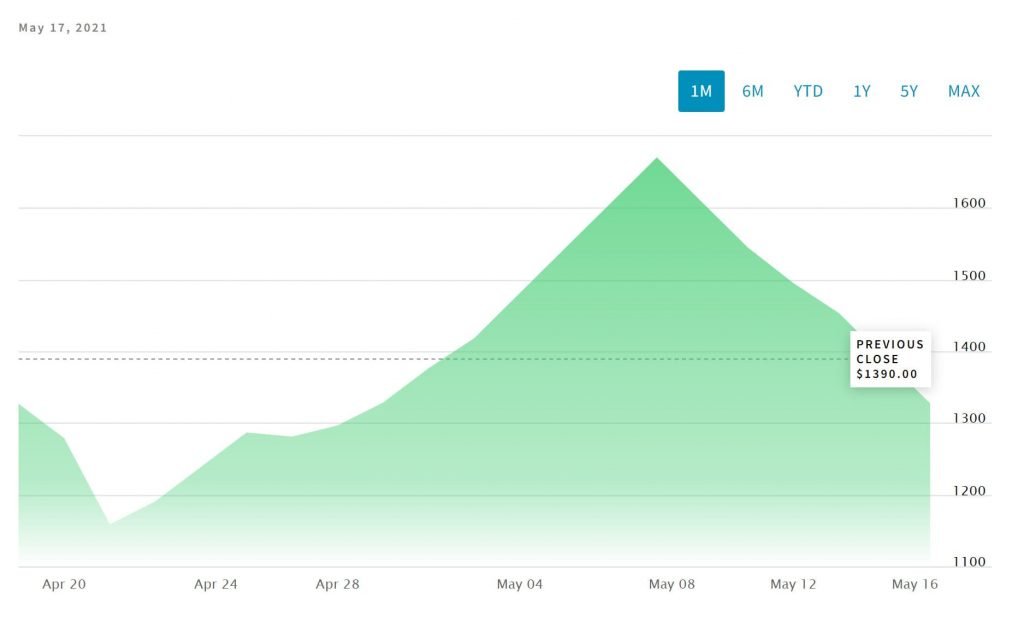Click the May 16 axis label
1024x640 pixels.
pyautogui.click(x=914, y=585)
